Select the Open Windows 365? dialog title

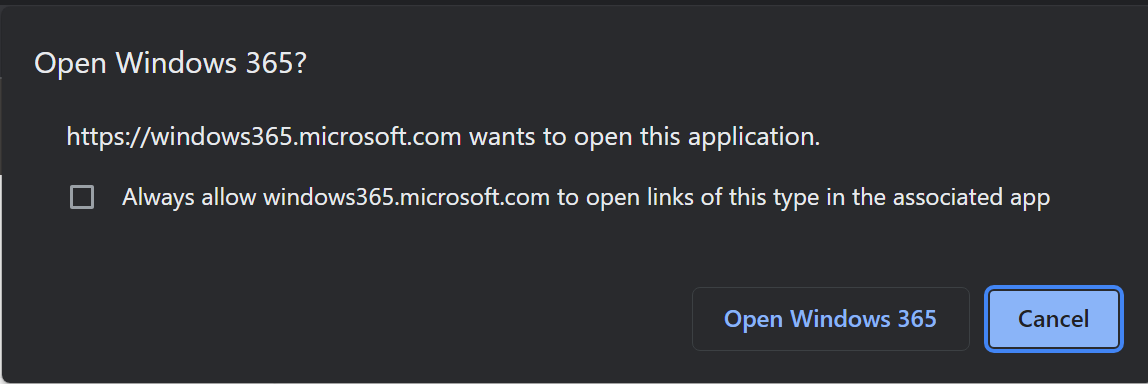[170, 63]
